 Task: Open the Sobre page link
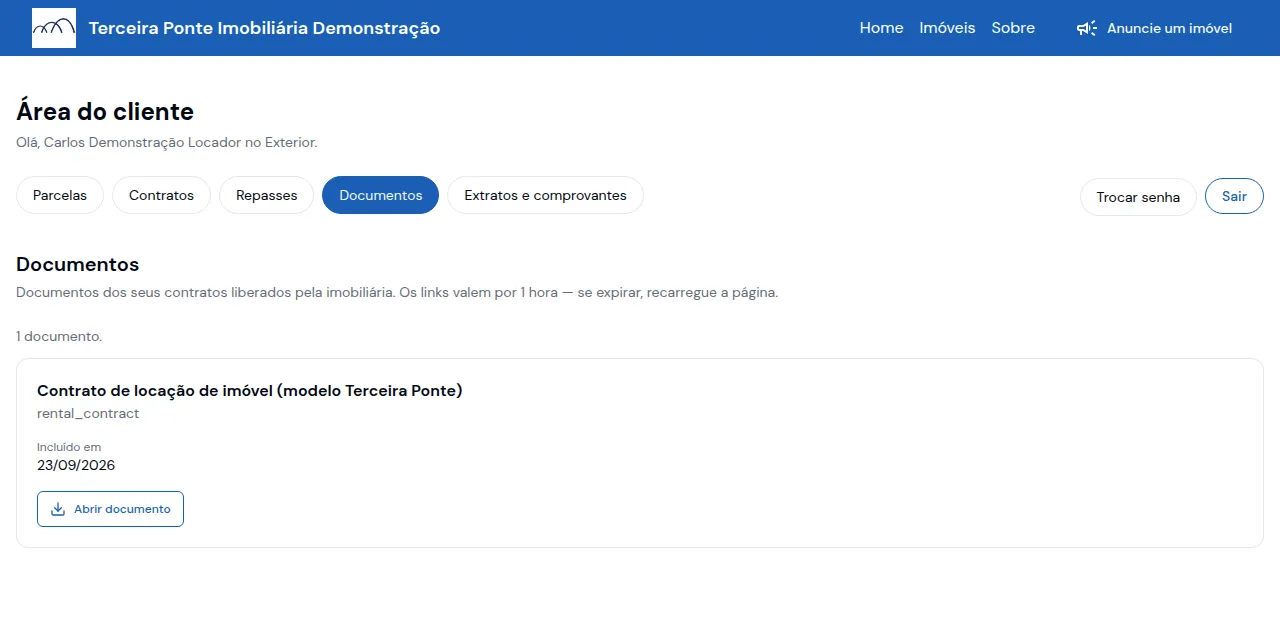click(1013, 28)
